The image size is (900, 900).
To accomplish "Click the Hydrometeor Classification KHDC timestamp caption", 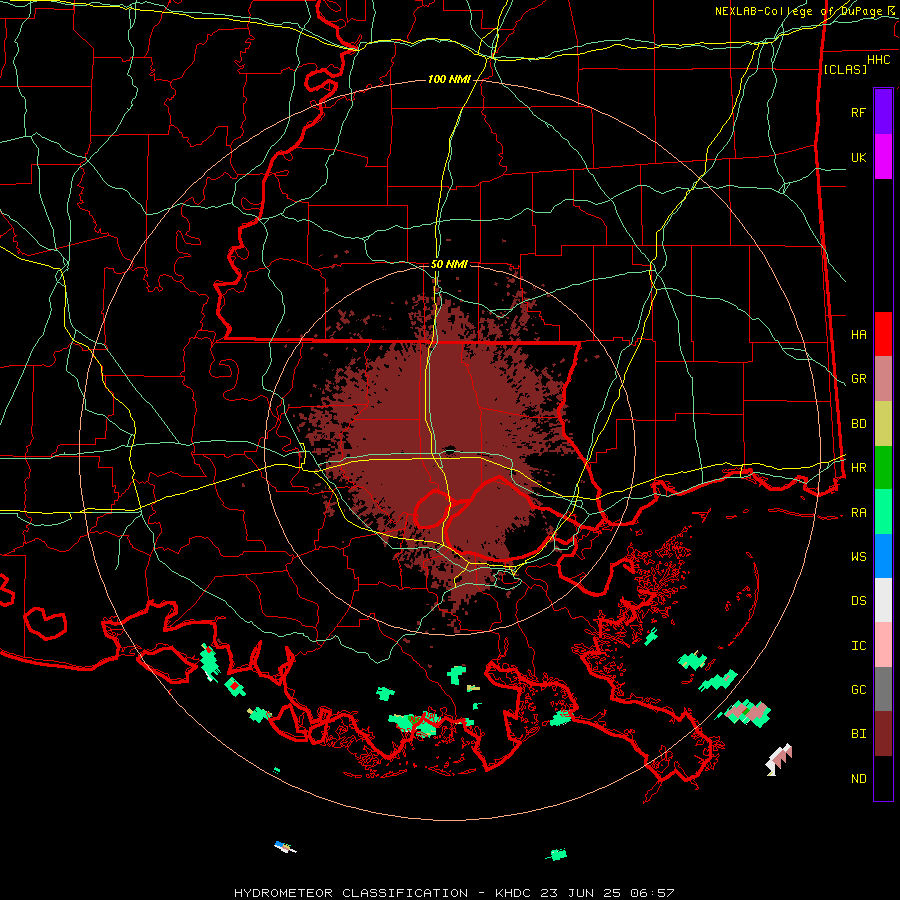I will click(454, 893).
